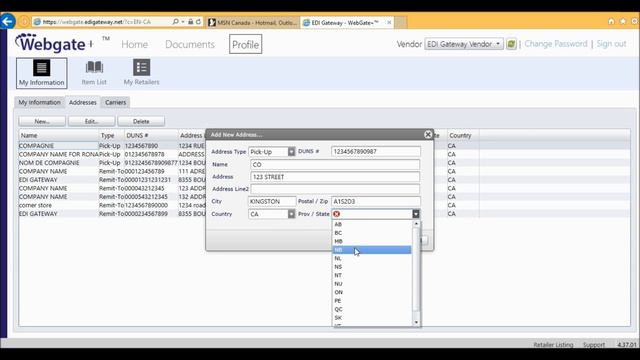Open the browser home icon
This screenshot has height=360, width=640.
pyautogui.click(x=611, y=21)
